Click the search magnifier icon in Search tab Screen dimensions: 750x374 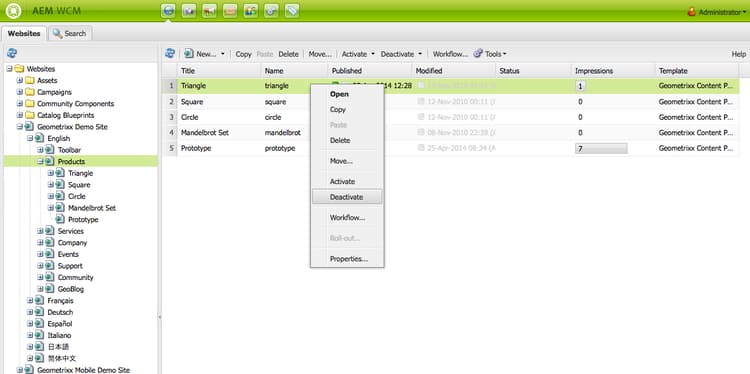[57, 33]
